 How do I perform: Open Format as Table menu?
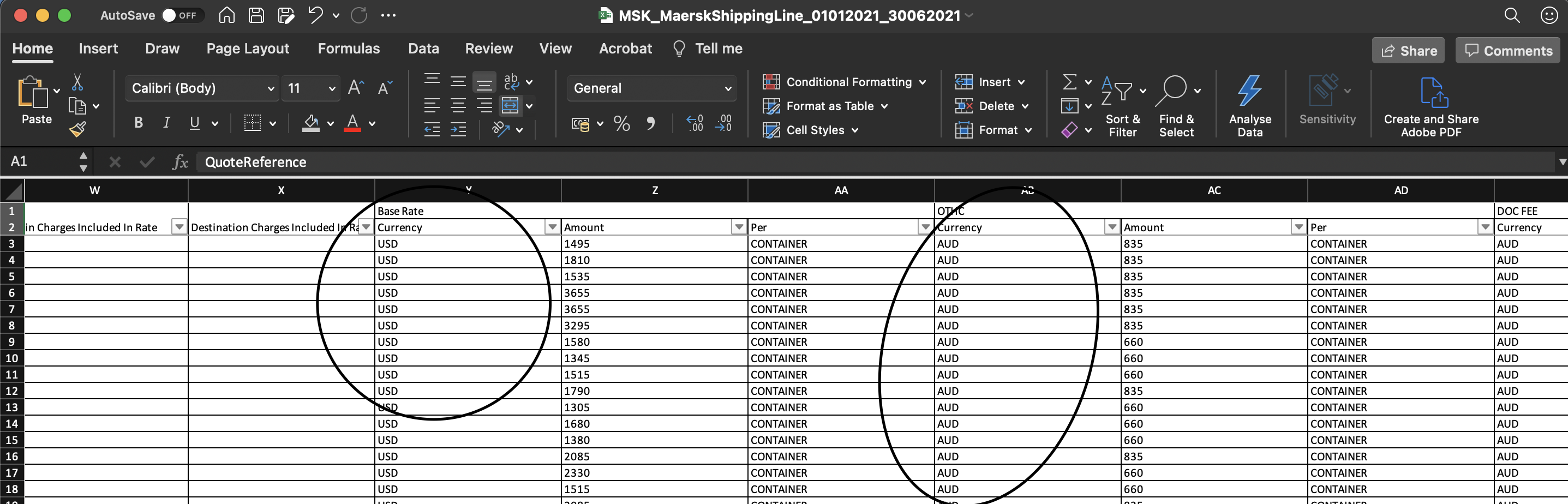pyautogui.click(x=825, y=106)
